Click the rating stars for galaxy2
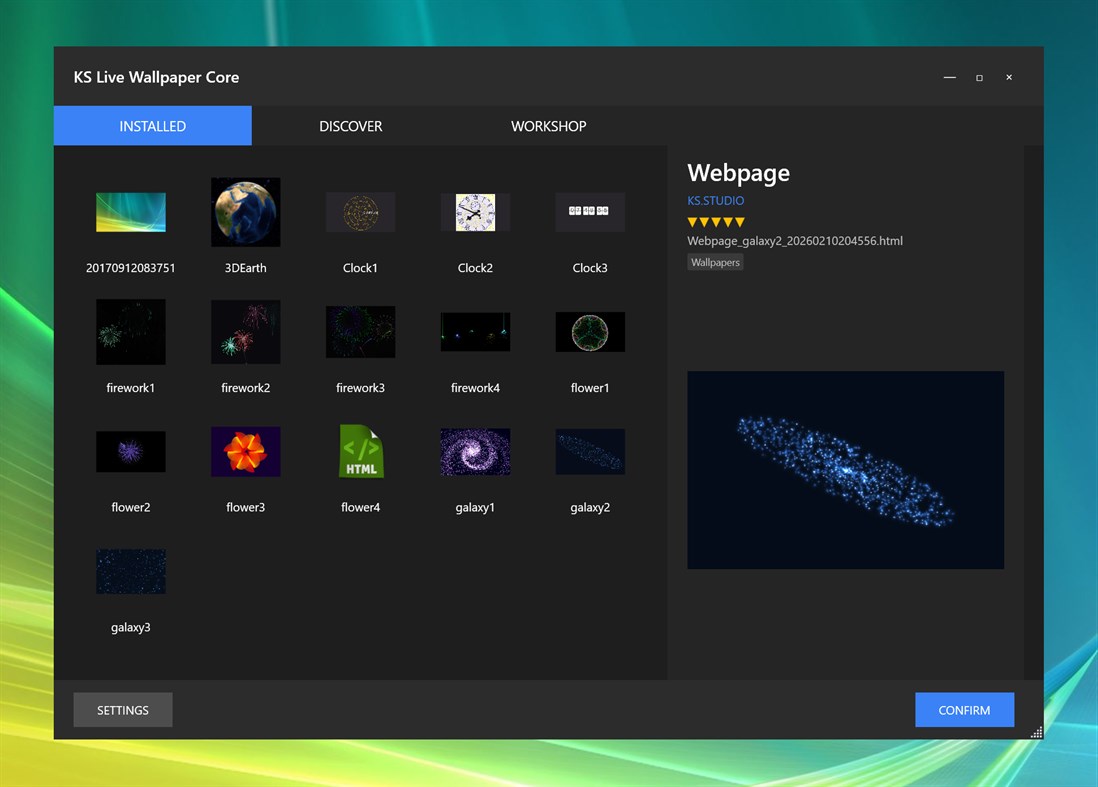The height and width of the screenshot is (787, 1098). point(714,222)
